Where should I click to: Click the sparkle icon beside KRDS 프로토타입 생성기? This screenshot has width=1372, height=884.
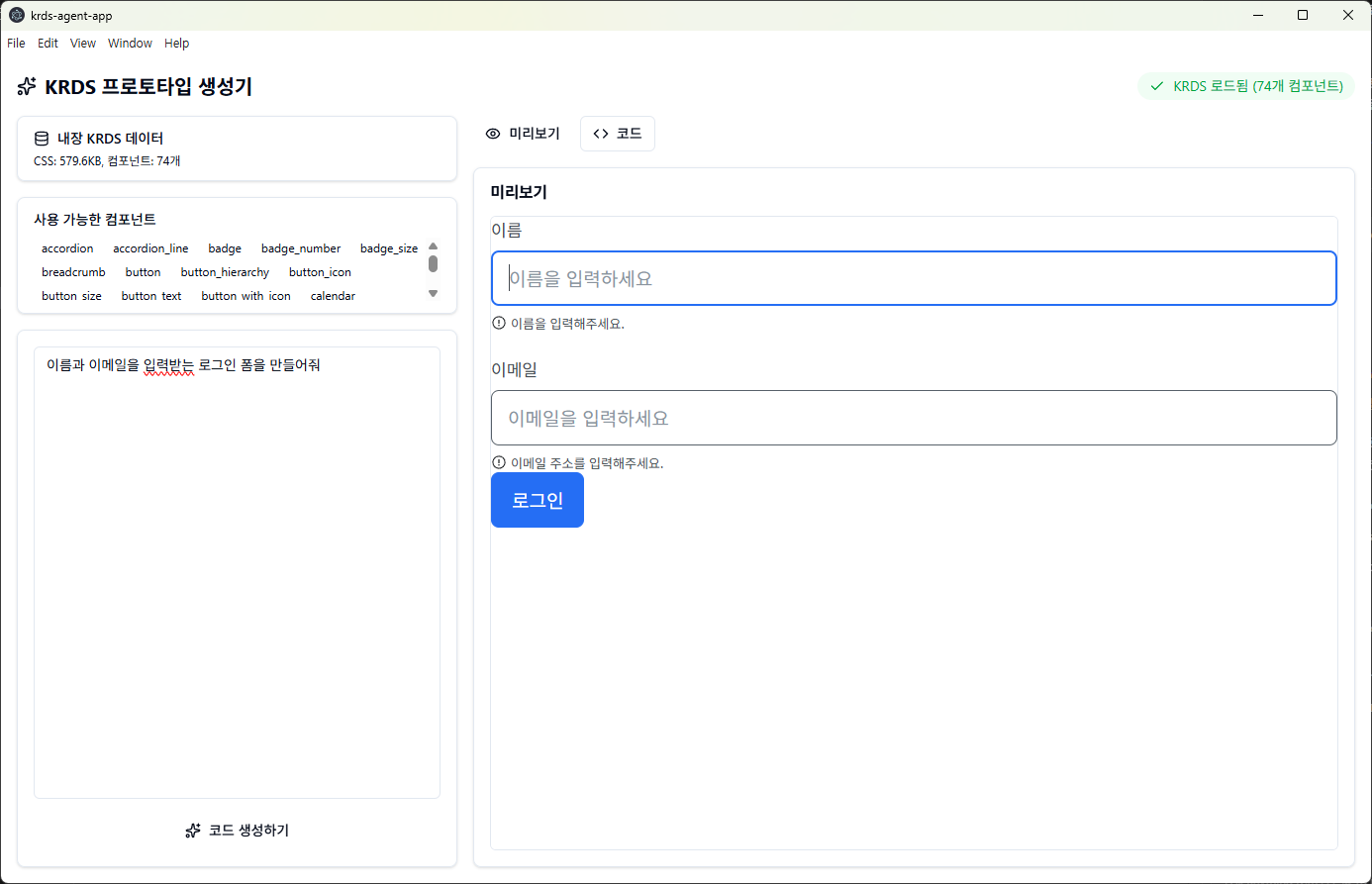tap(27, 87)
